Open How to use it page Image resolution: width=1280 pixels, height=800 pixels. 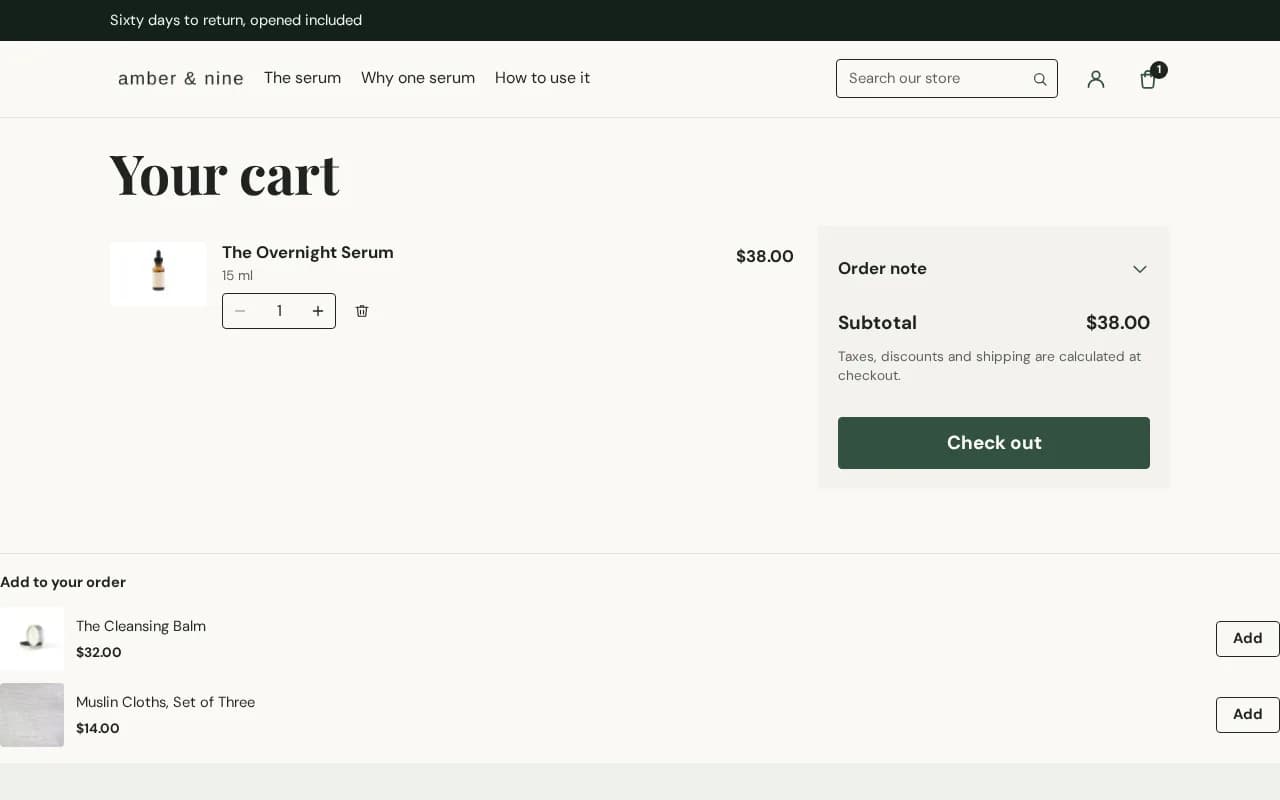pos(542,78)
